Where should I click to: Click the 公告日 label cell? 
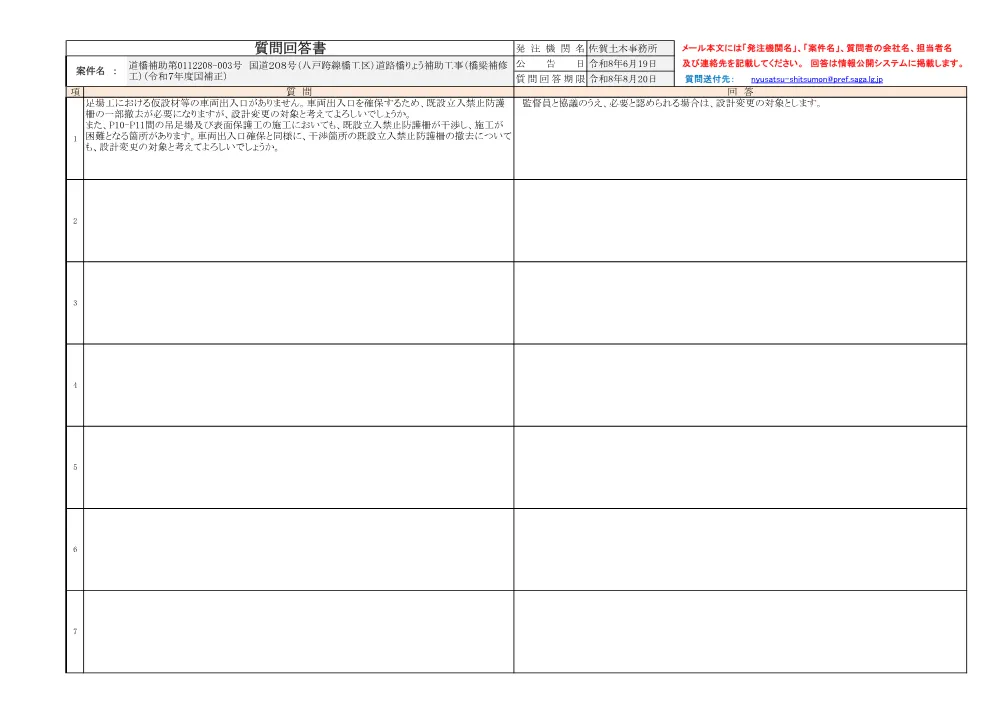[x=550, y=64]
